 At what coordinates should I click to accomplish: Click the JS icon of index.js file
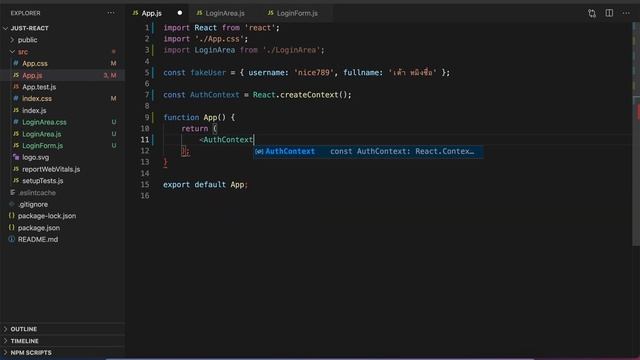point(16,110)
